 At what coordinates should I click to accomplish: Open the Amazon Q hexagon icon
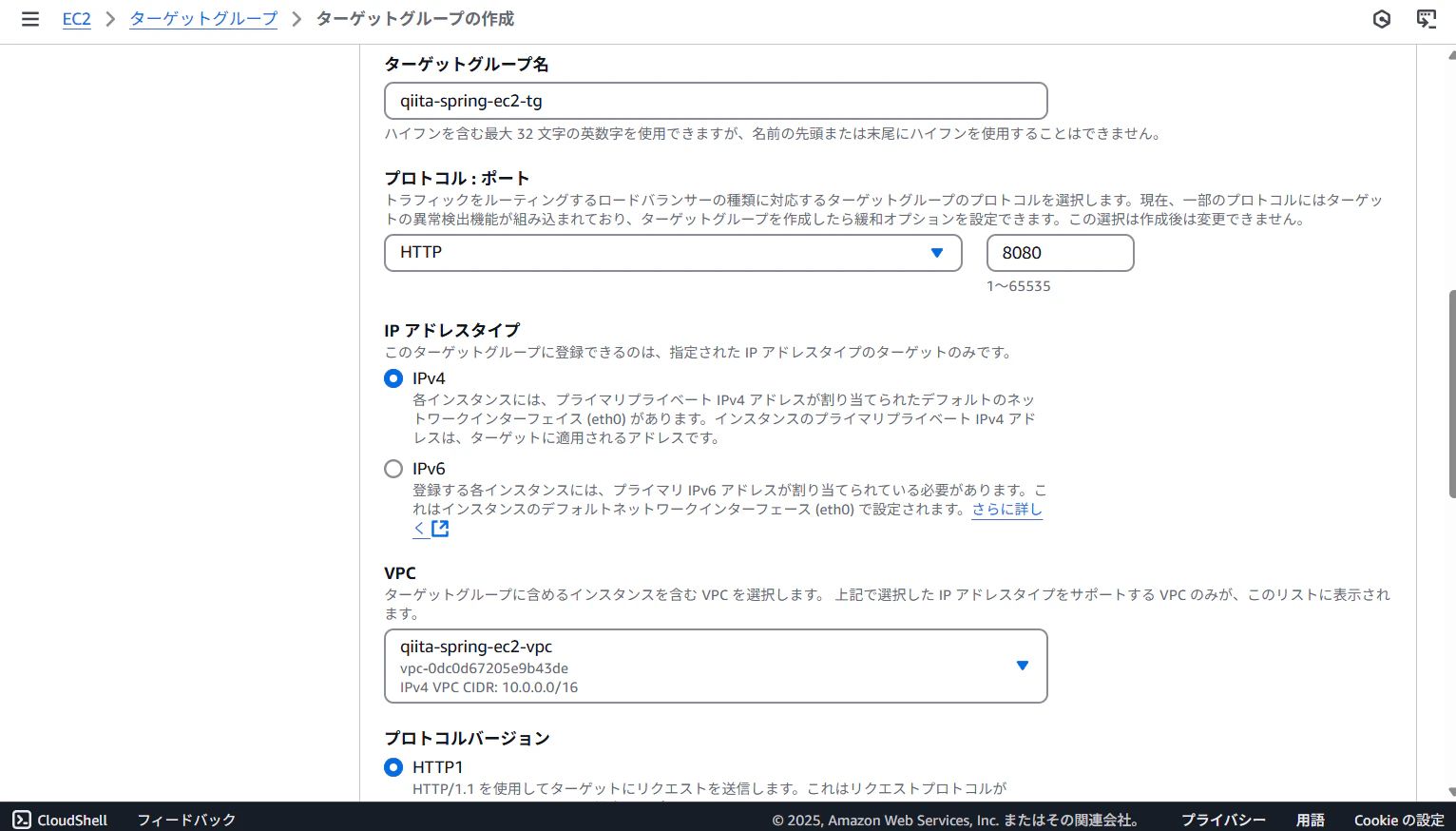(1382, 19)
